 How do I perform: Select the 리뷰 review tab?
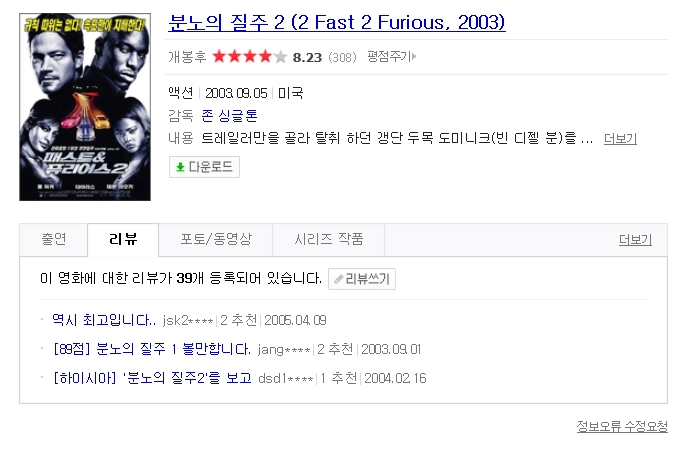click(122, 240)
